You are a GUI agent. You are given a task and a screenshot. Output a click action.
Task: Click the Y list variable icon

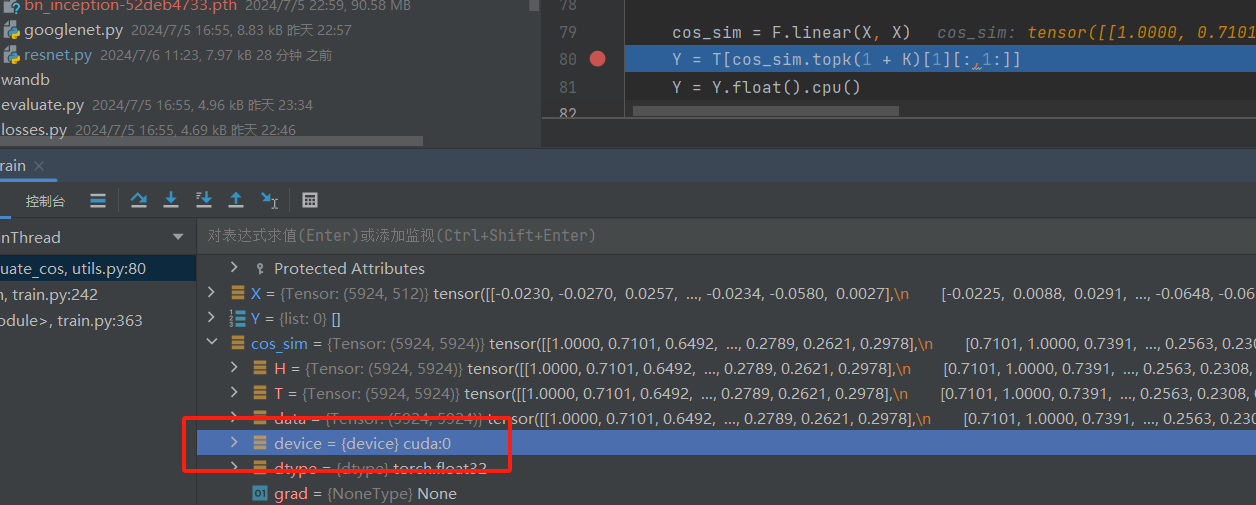click(x=238, y=318)
